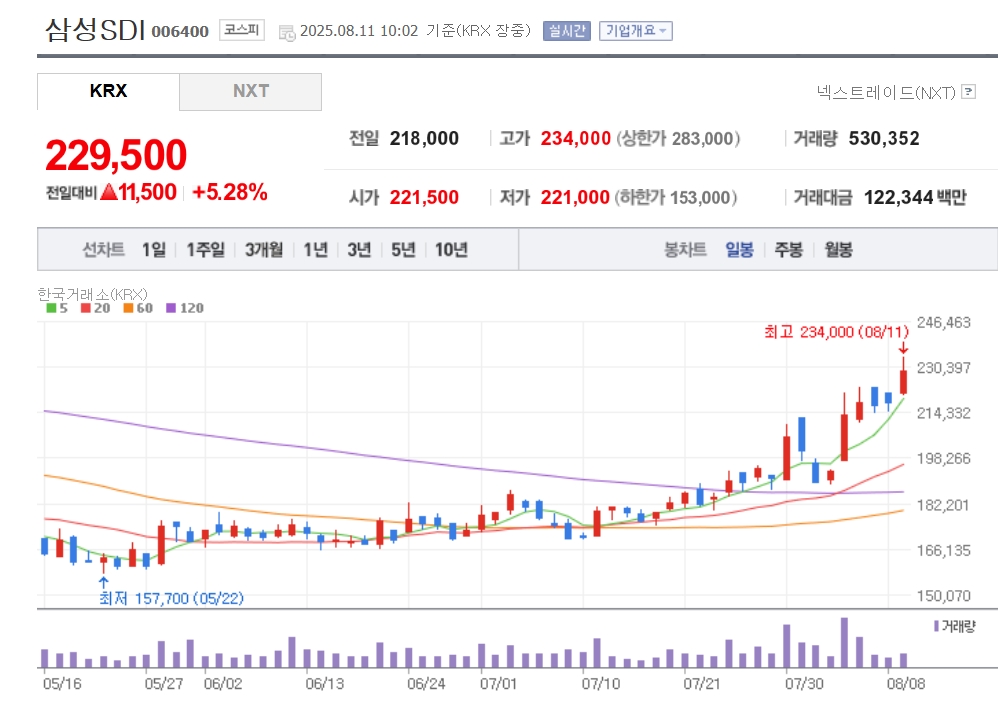Select the 주봉 weekly candle chart
The height and width of the screenshot is (706, 998).
click(x=789, y=250)
